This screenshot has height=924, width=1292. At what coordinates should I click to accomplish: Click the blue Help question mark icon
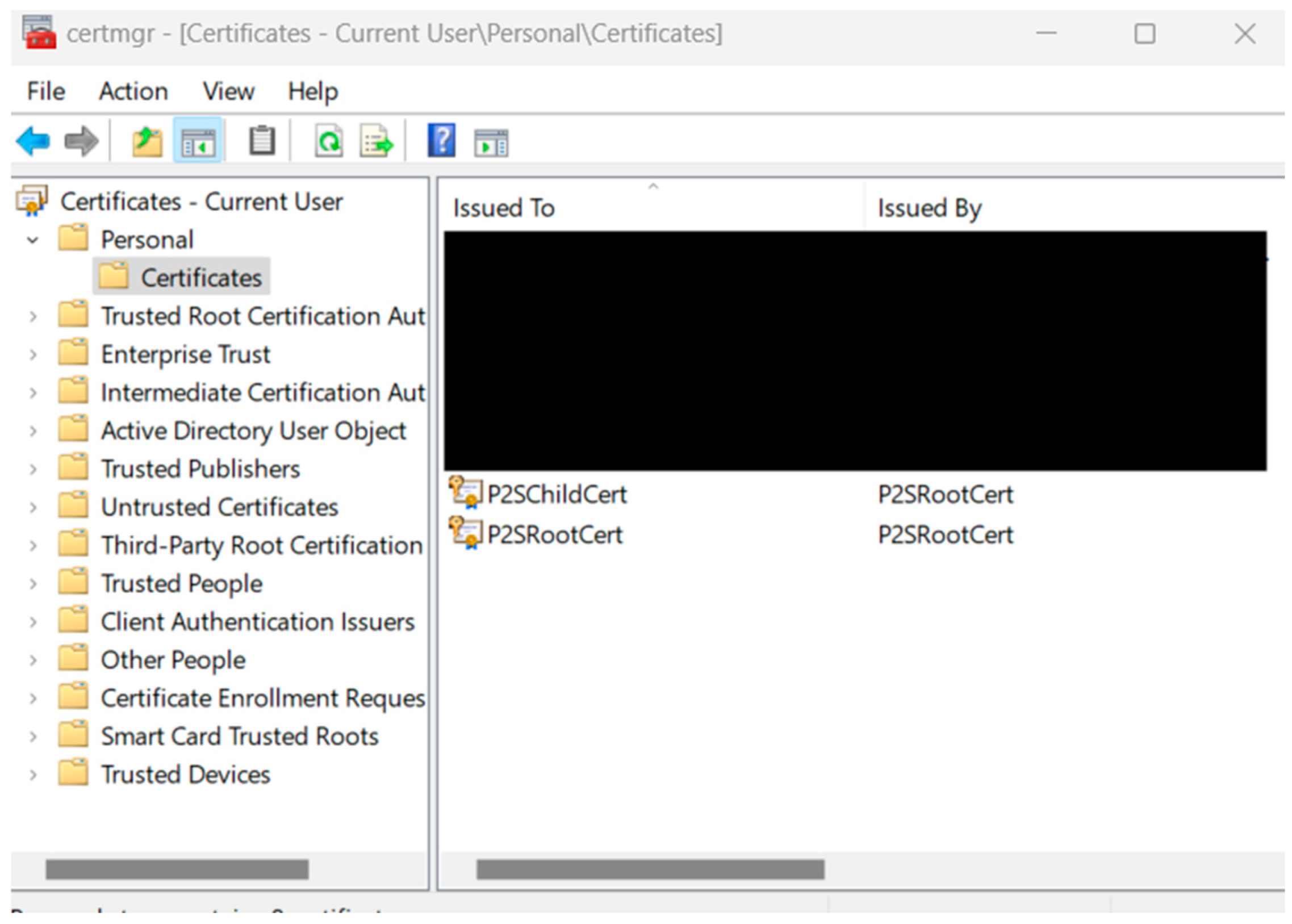point(441,141)
